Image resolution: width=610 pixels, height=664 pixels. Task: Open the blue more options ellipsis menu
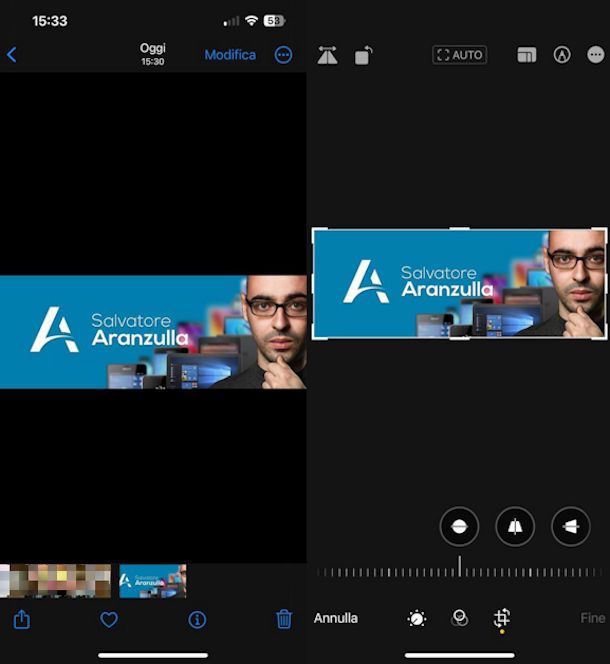click(x=283, y=55)
